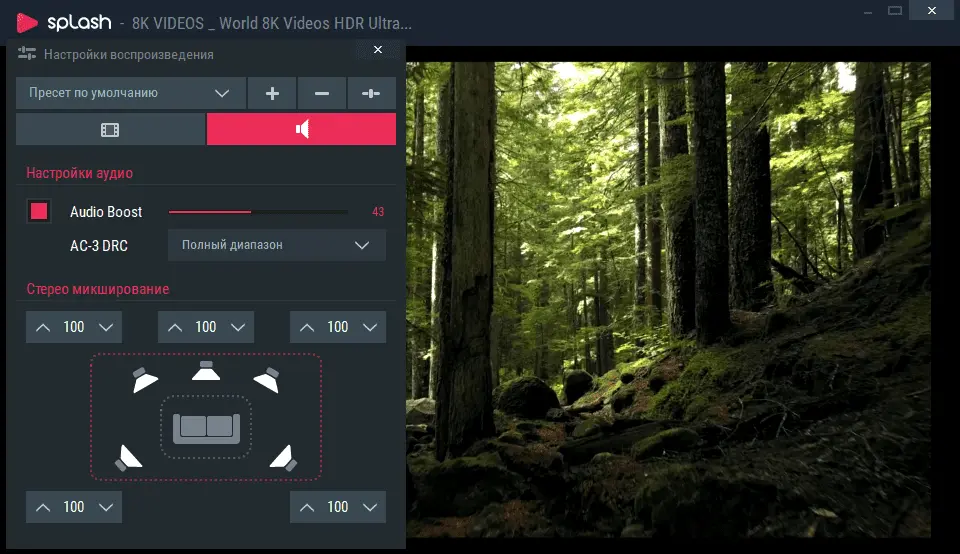Image resolution: width=960 pixels, height=554 pixels.
Task: Click the rename preset icon button
Action: pos(371,93)
